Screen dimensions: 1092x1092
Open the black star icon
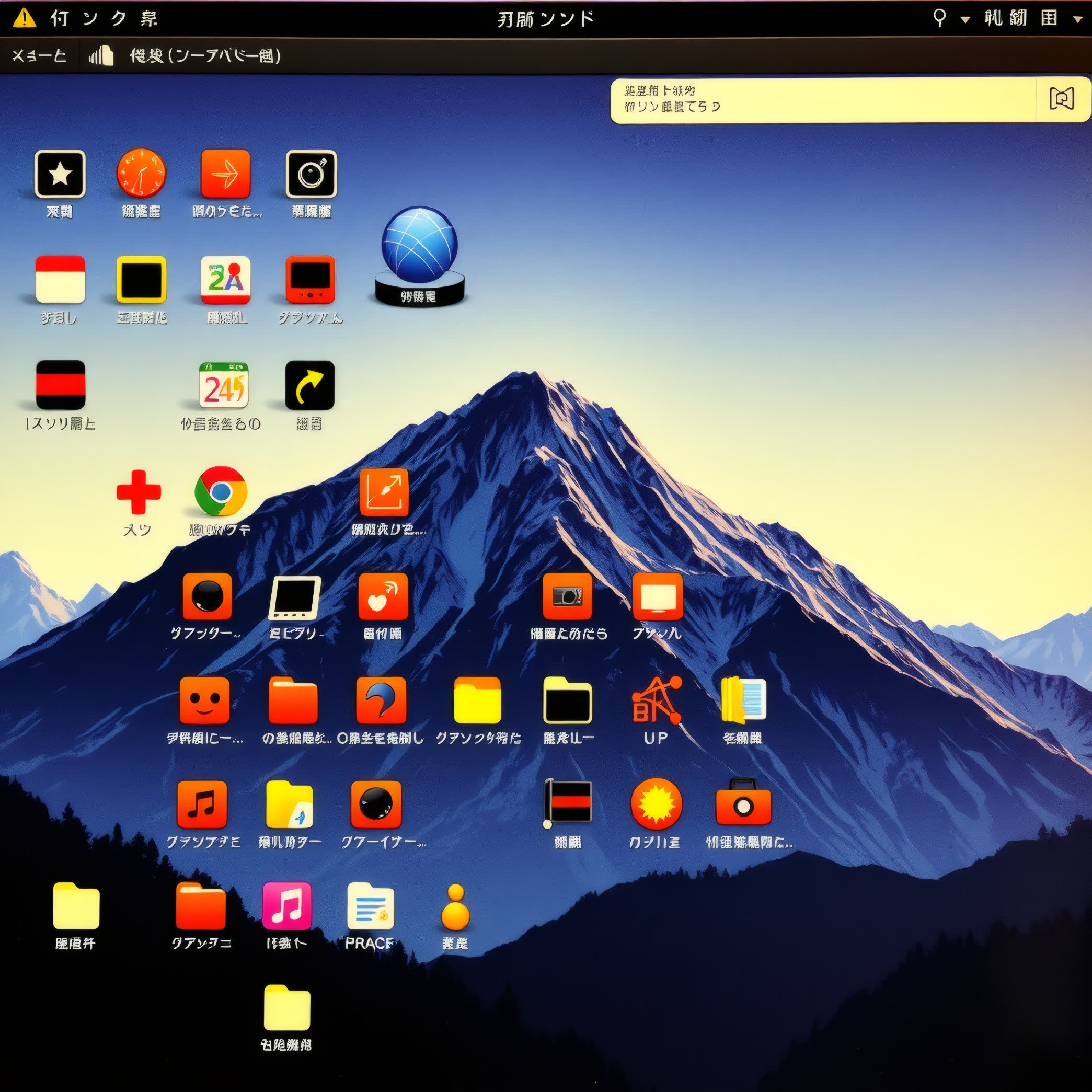pyautogui.click(x=60, y=174)
